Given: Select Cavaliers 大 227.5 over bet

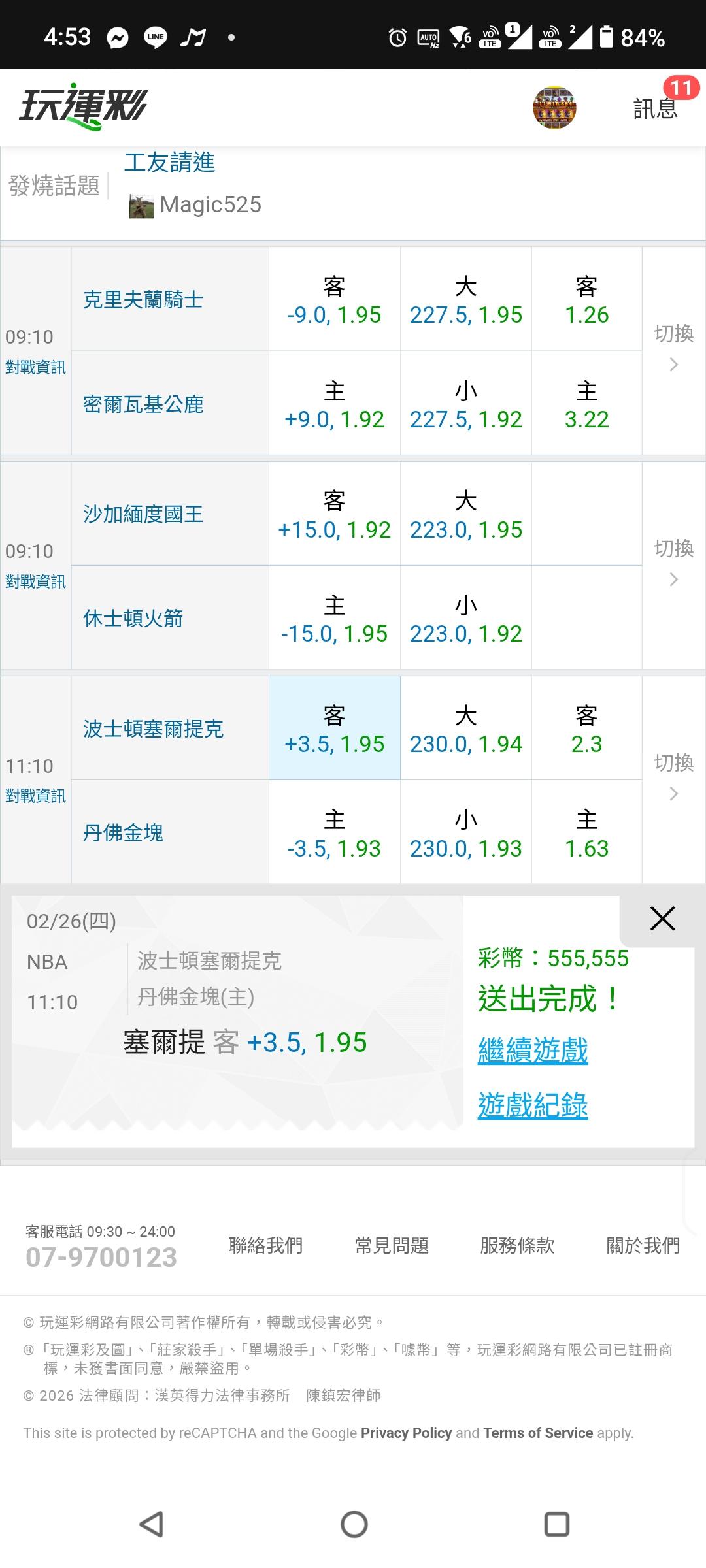Looking at the screenshot, I should coord(466,300).
